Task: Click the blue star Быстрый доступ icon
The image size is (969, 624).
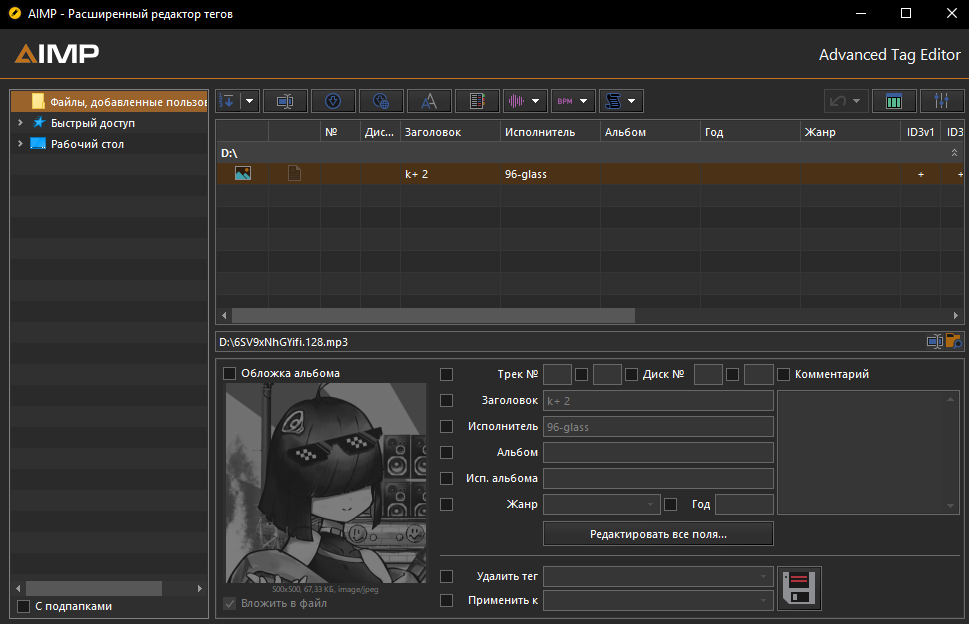Action: [x=38, y=122]
